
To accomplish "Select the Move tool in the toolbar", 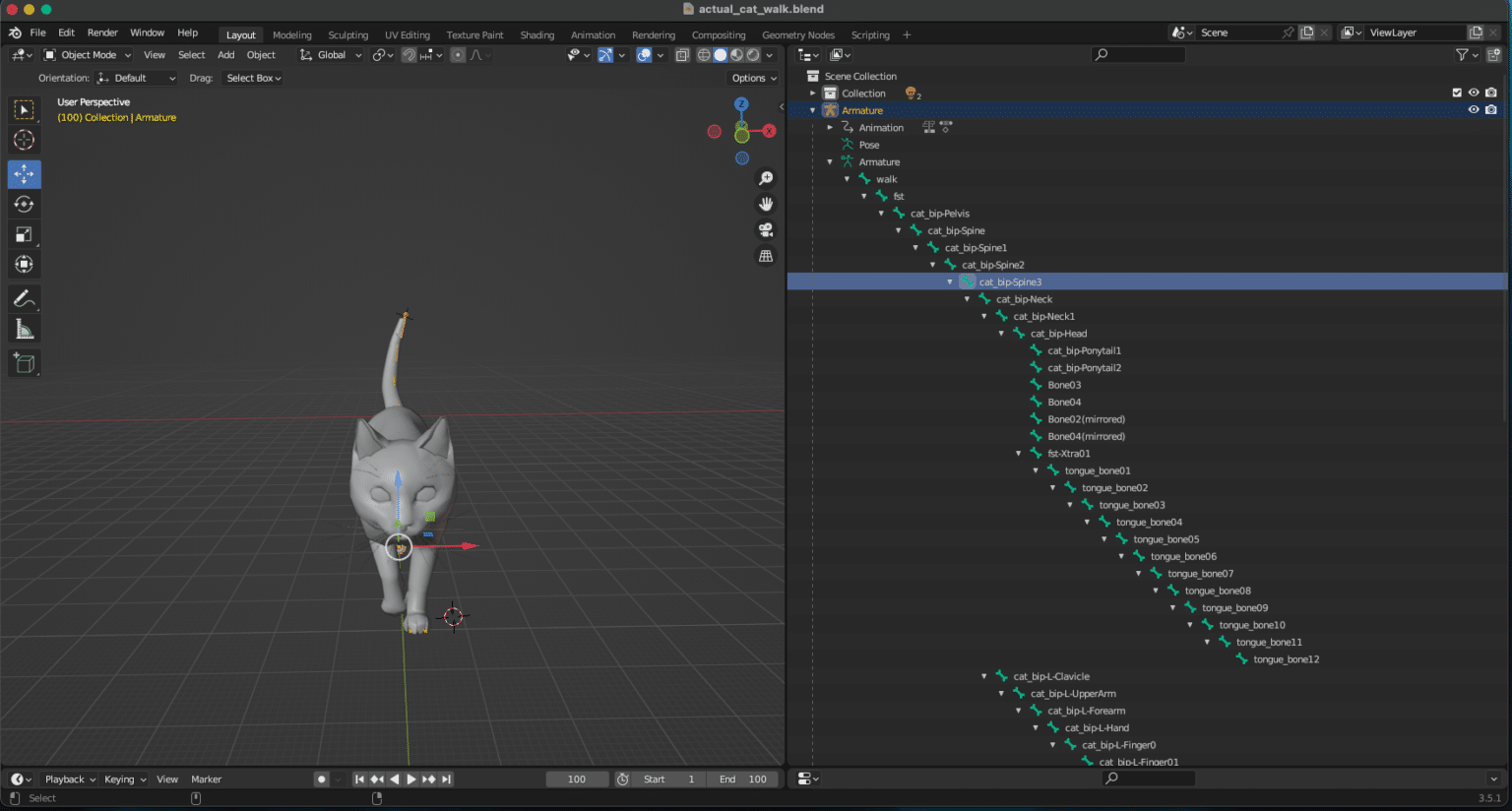I will coord(25,174).
